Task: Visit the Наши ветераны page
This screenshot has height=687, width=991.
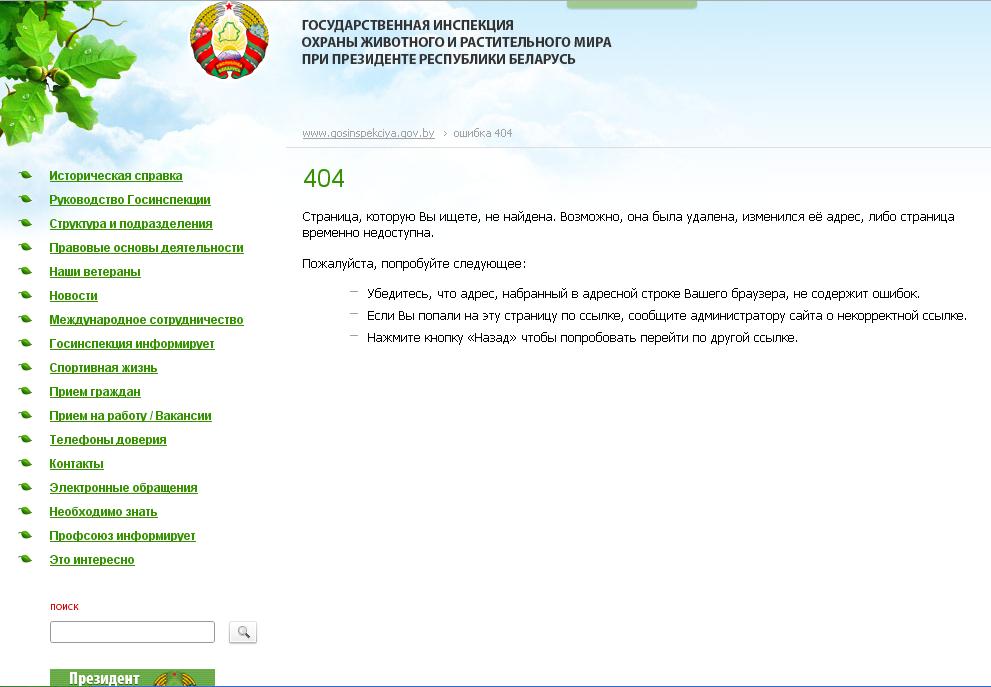Action: click(x=95, y=272)
